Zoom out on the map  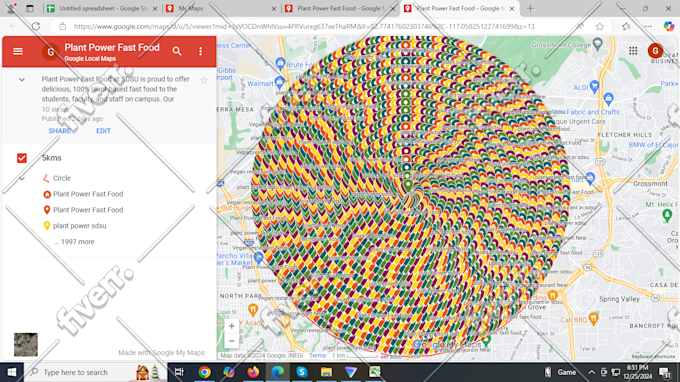tap(232, 341)
